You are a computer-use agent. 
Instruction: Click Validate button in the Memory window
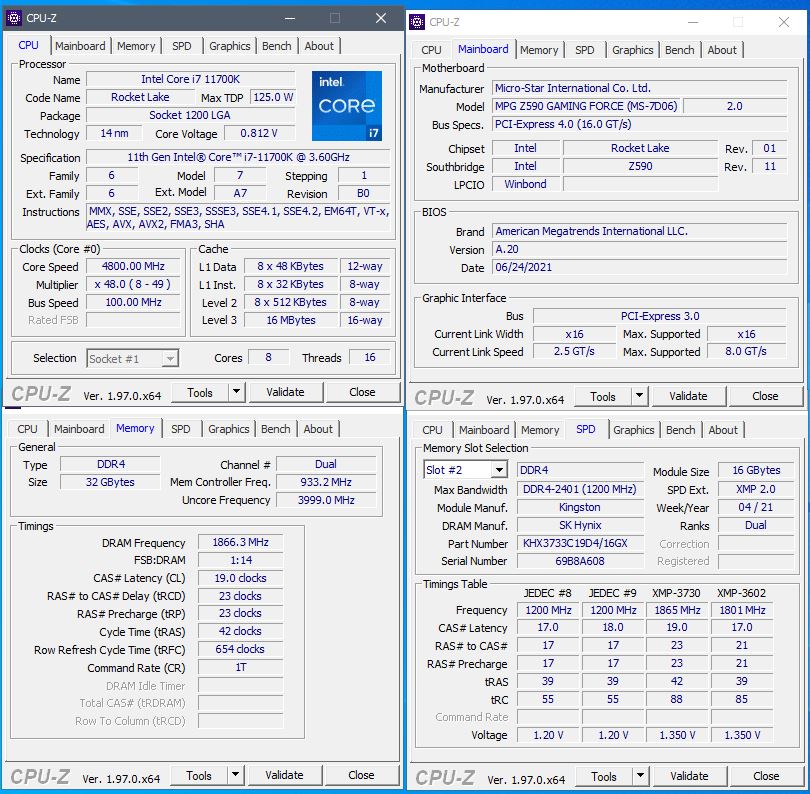pyautogui.click(x=284, y=775)
